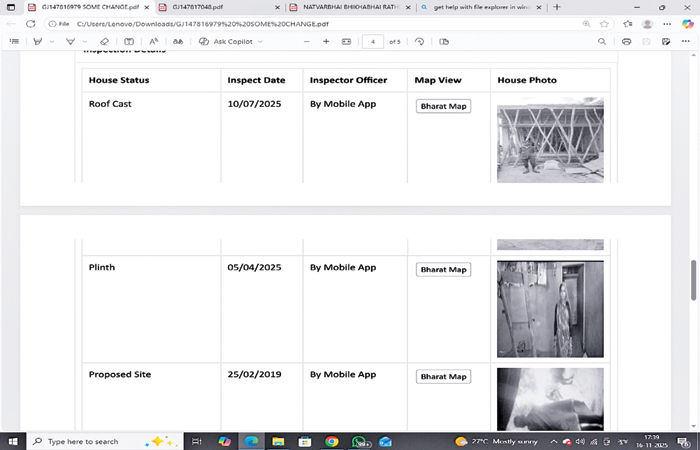
Task: Print the PDF using the printer icon
Action: (626, 42)
